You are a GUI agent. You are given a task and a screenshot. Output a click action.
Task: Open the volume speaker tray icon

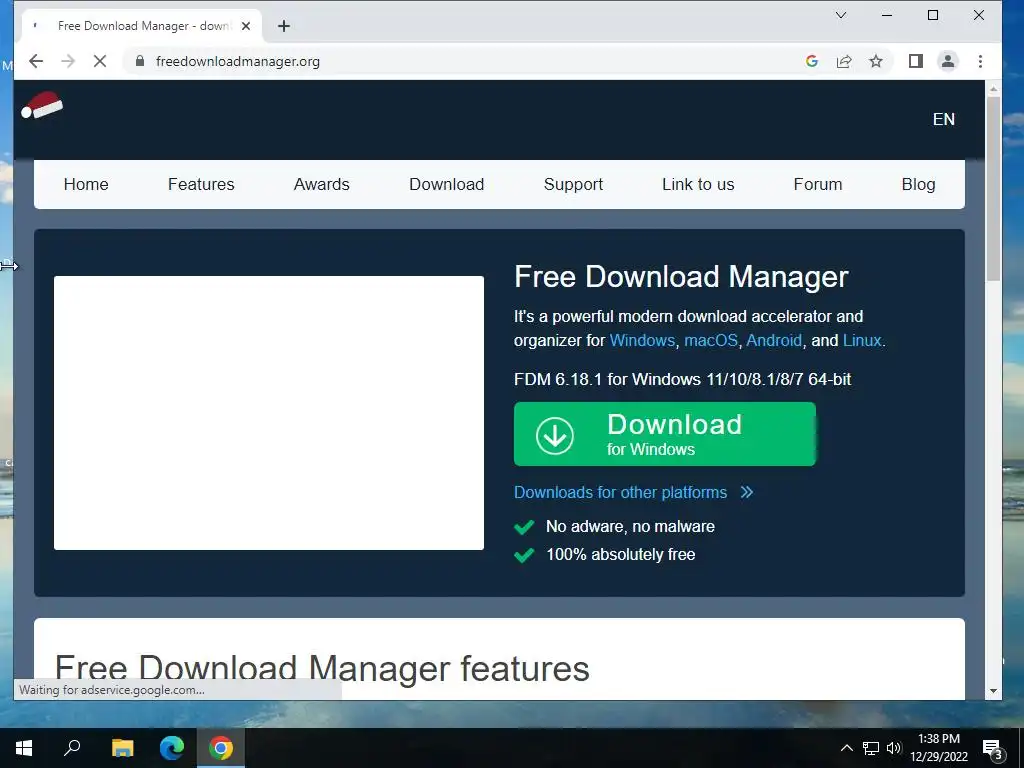[893, 748]
